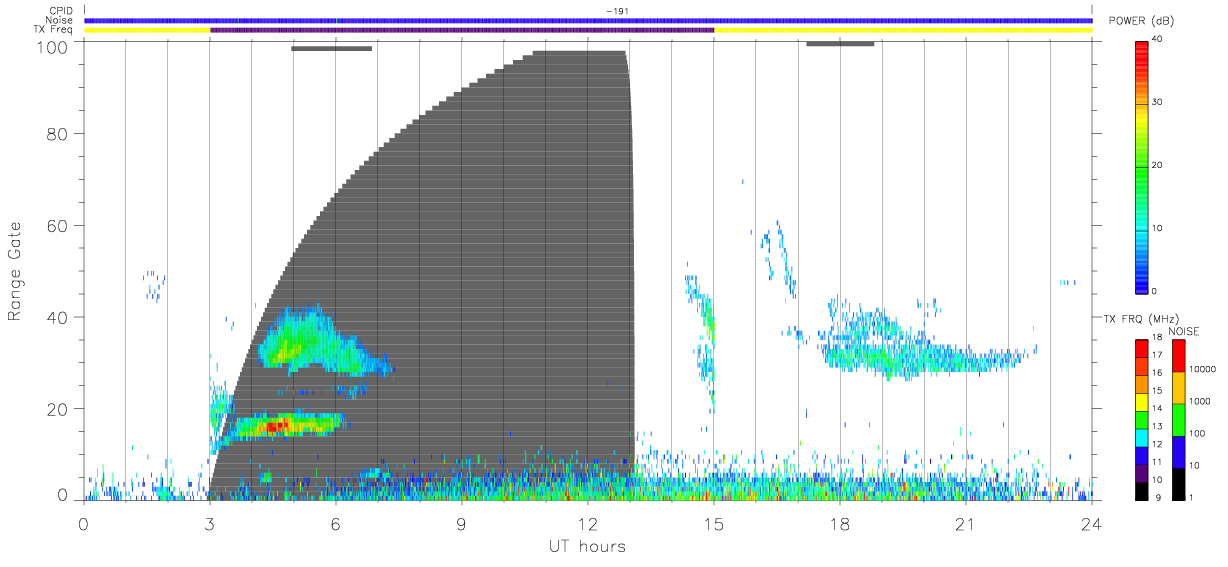Click the gray bar above 17–19 UT

click(x=840, y=43)
